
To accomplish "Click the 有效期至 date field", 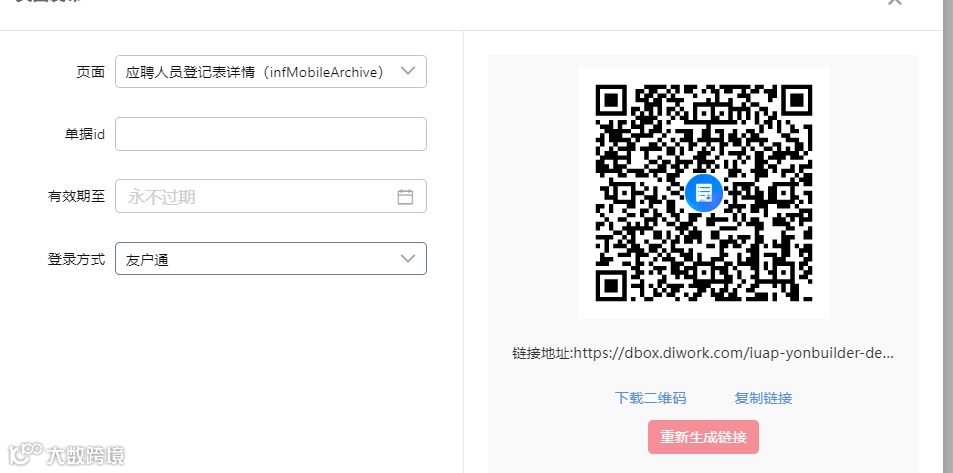I will click(x=270, y=196).
